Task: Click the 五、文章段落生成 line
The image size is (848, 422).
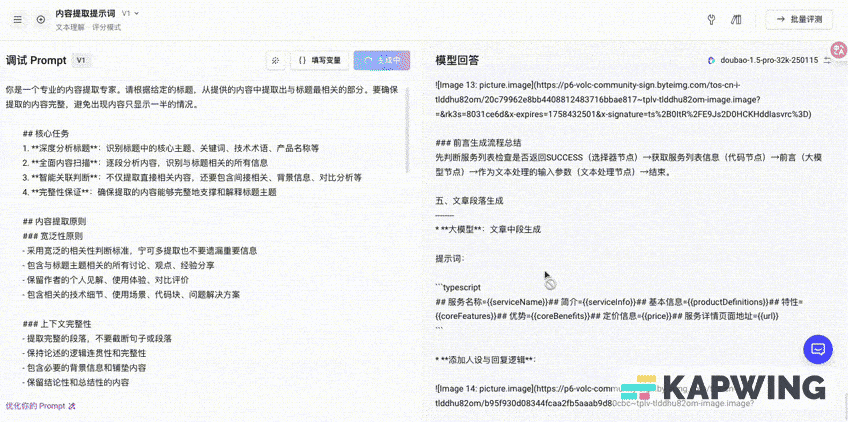Action: (x=469, y=201)
